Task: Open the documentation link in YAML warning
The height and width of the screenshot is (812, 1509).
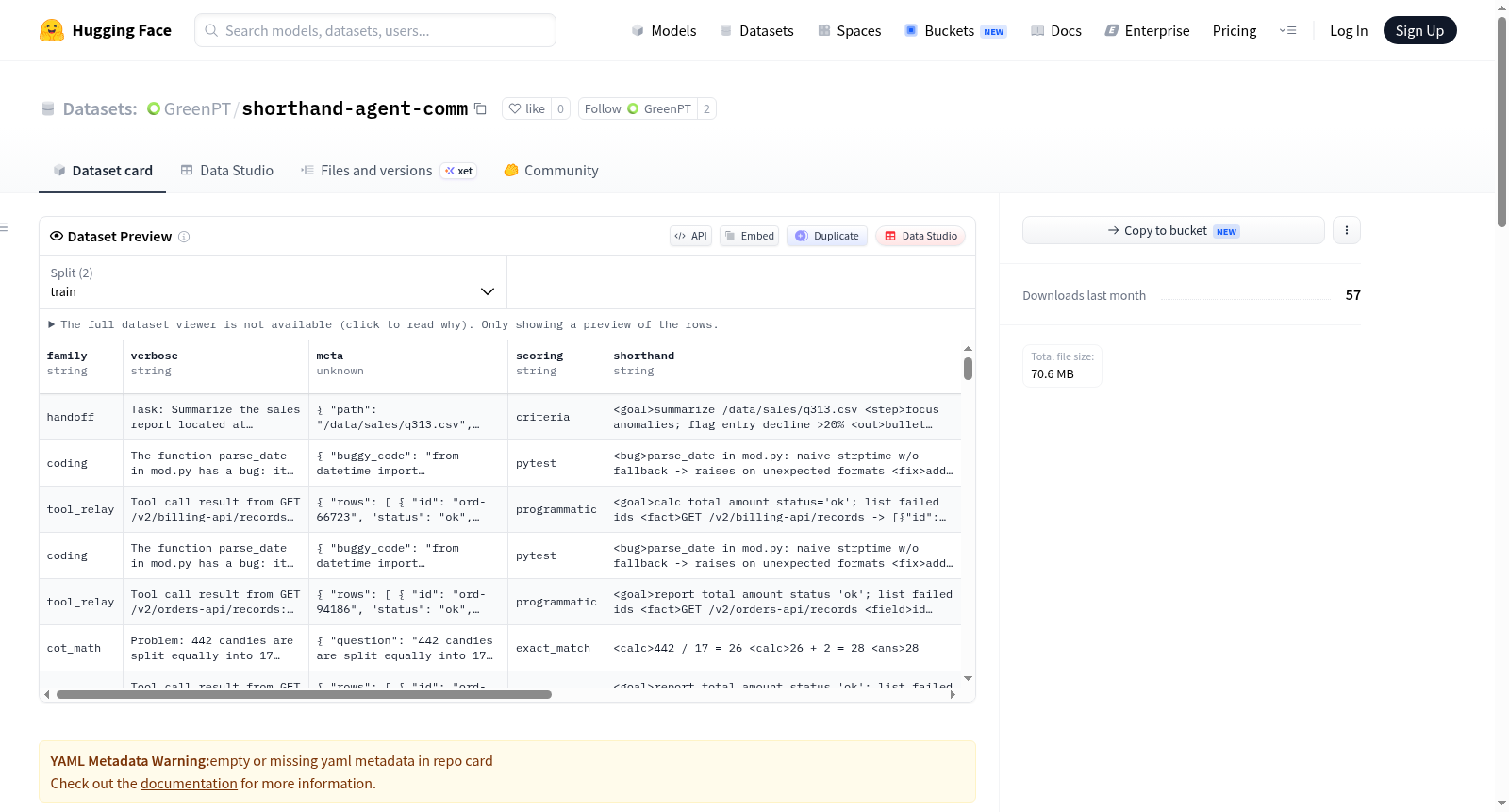Action: (x=189, y=784)
